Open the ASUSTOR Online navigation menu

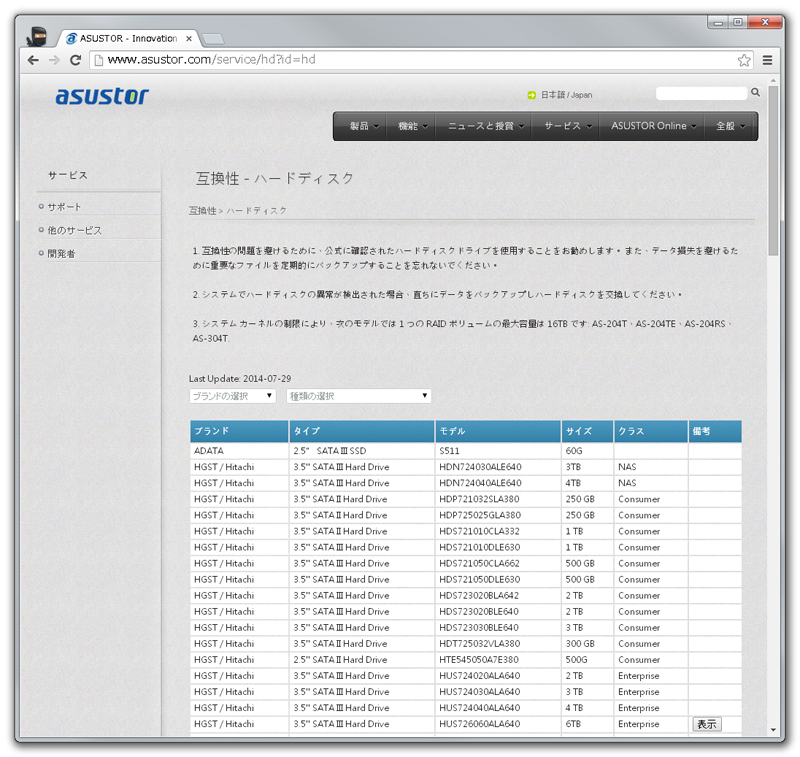click(653, 126)
